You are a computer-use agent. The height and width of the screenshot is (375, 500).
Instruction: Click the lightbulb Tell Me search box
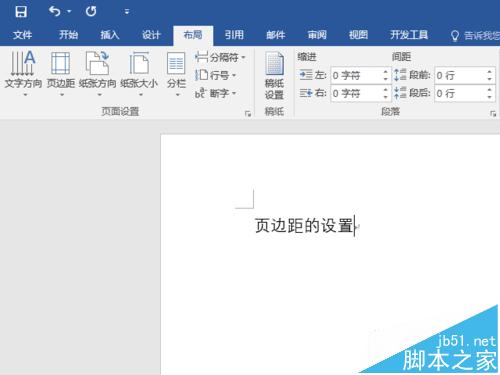[x=475, y=35]
